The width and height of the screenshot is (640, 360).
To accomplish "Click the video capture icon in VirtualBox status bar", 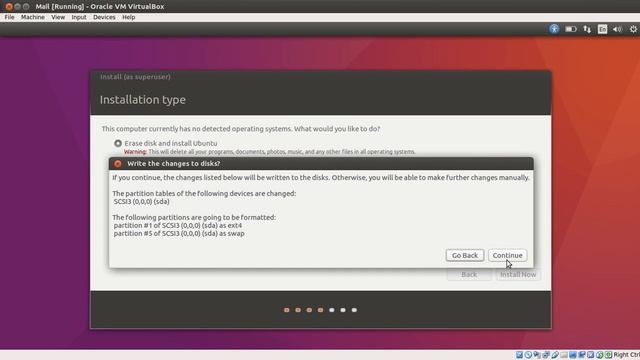I will (x=582, y=355).
